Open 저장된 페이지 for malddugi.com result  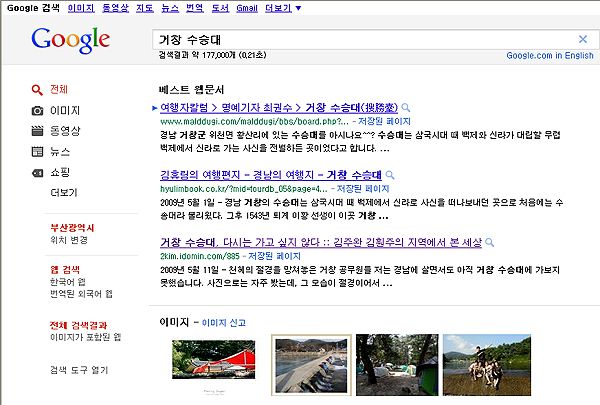tap(384, 121)
